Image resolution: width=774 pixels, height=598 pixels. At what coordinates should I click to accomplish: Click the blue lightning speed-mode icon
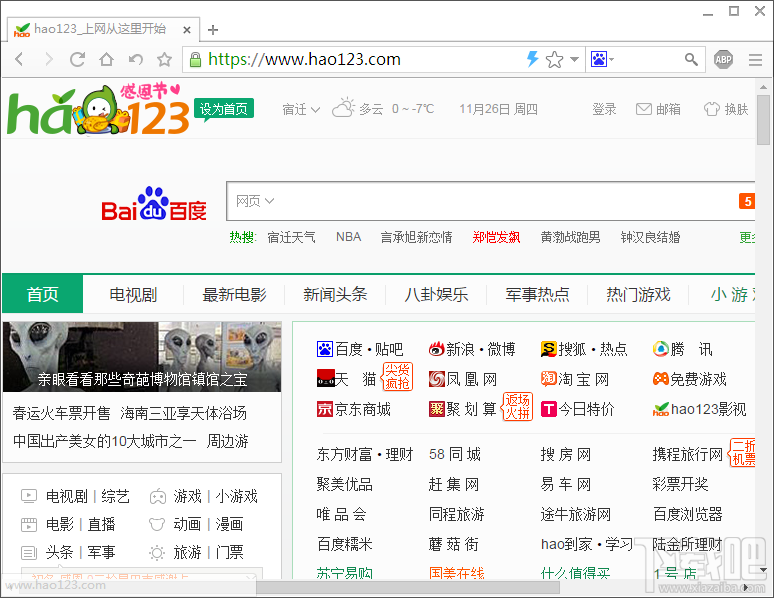point(532,59)
